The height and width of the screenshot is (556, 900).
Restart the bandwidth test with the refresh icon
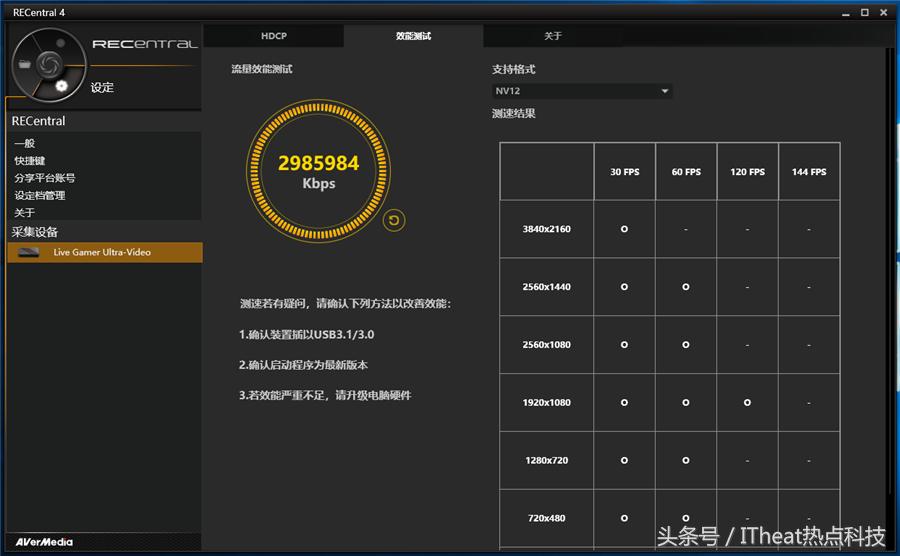tap(394, 220)
